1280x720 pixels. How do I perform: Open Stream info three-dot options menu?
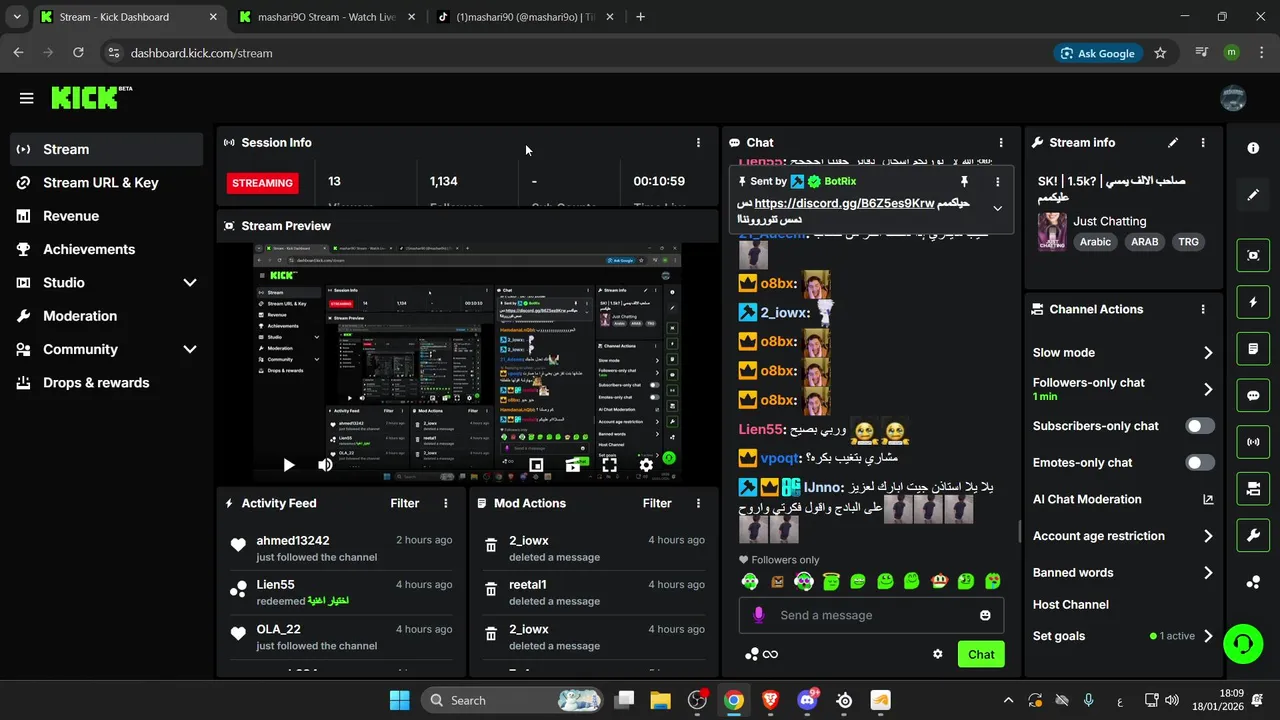(x=1203, y=143)
